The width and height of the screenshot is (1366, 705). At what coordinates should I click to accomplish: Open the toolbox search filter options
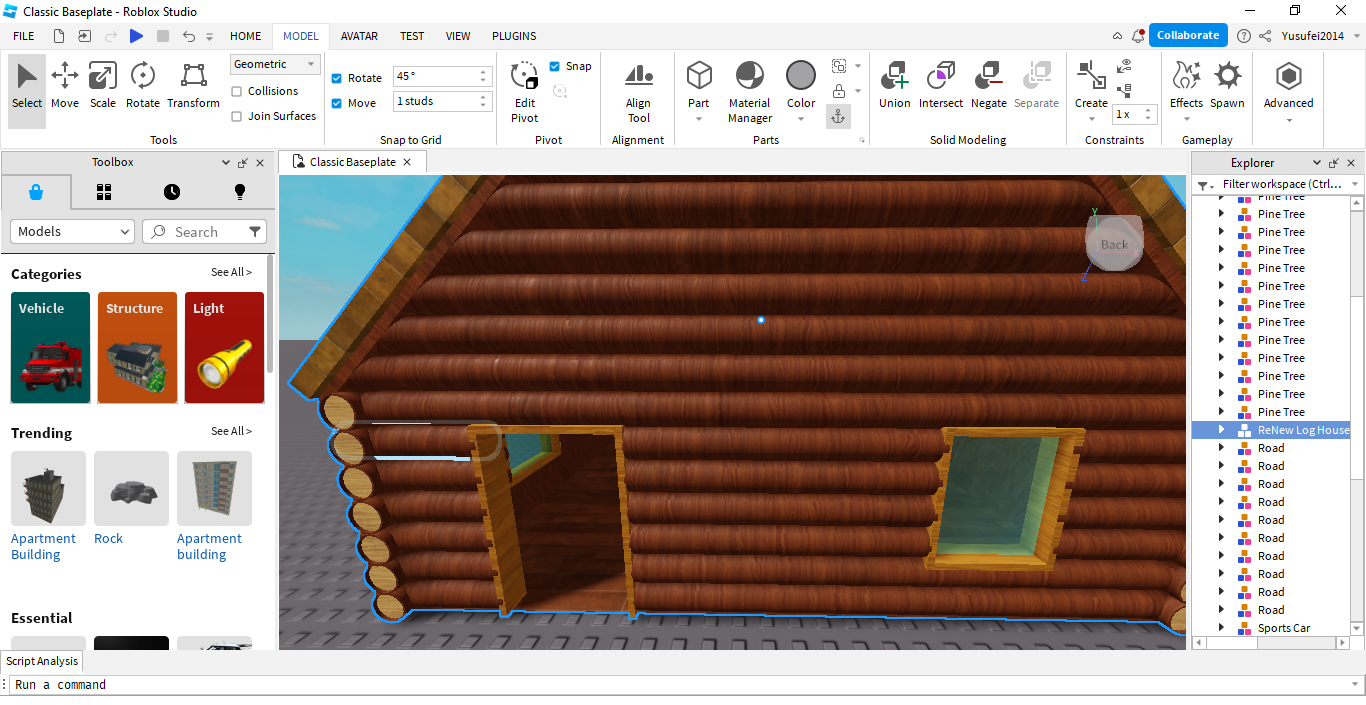pos(256,231)
